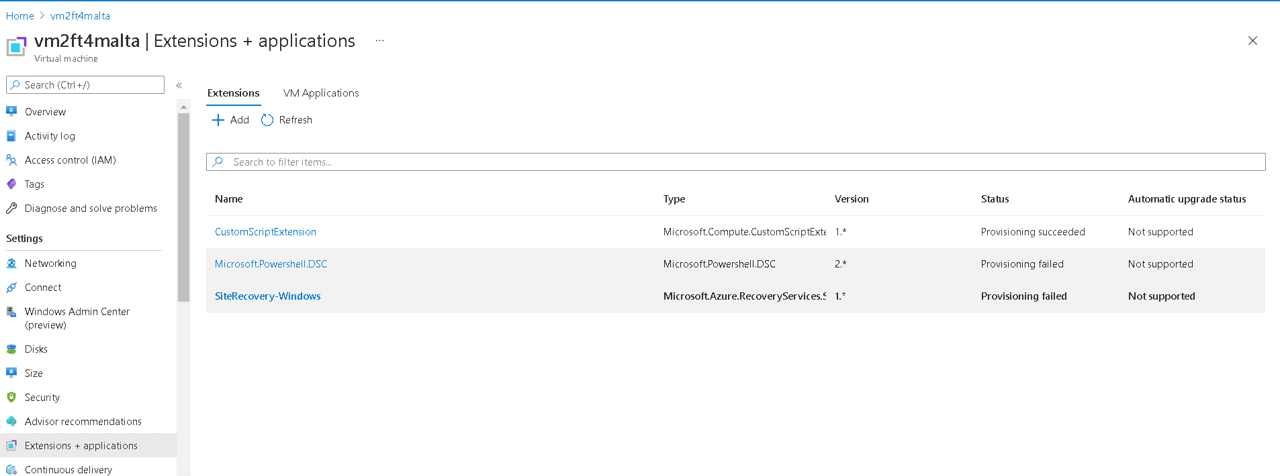
Task: Click the Refresh button label
Action: pos(295,120)
